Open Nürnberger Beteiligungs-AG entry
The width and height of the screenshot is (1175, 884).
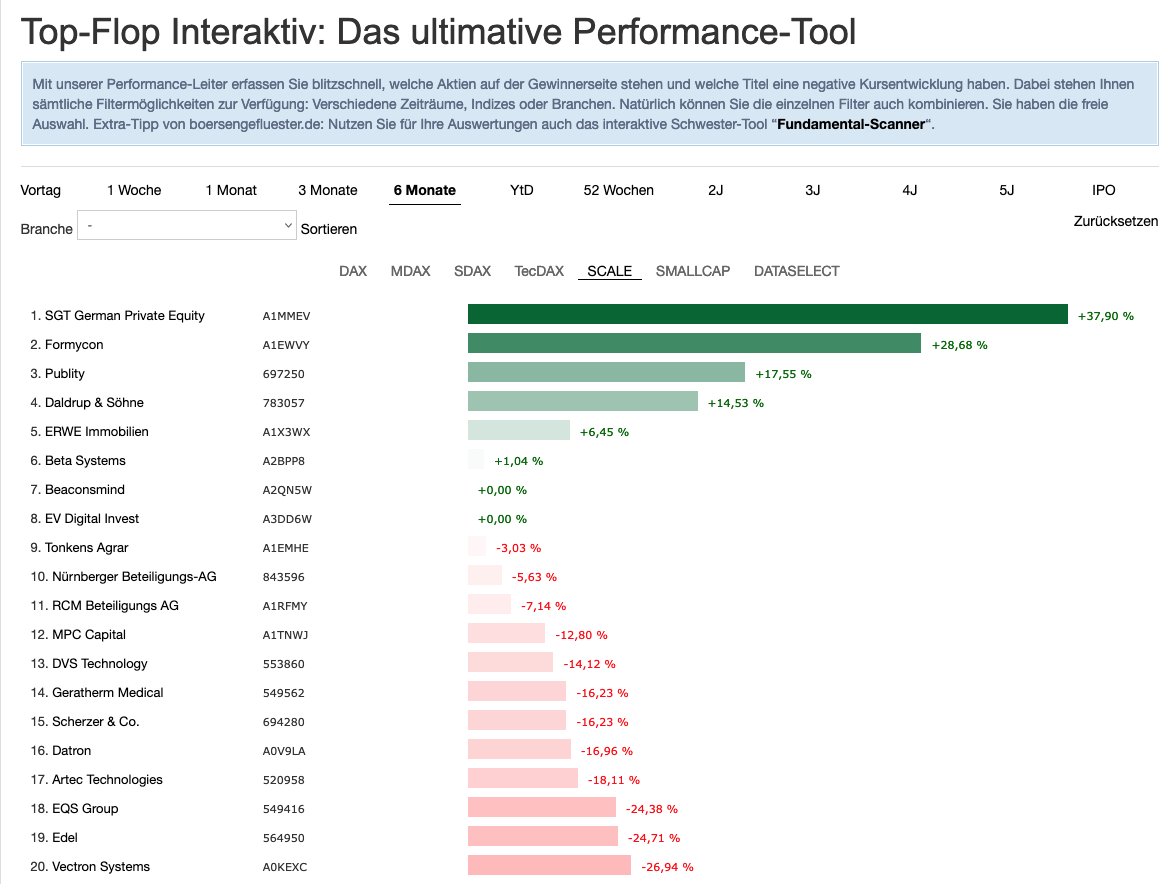(134, 577)
